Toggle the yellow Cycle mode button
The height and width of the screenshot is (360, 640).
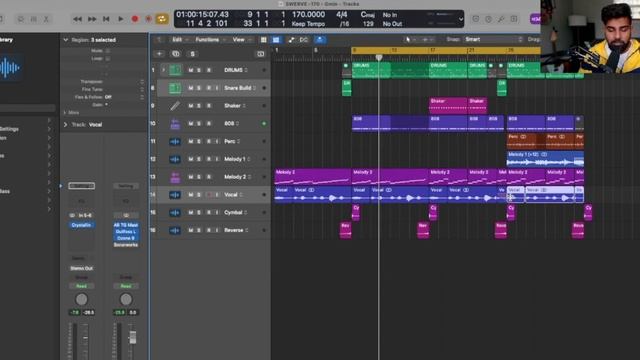point(162,19)
